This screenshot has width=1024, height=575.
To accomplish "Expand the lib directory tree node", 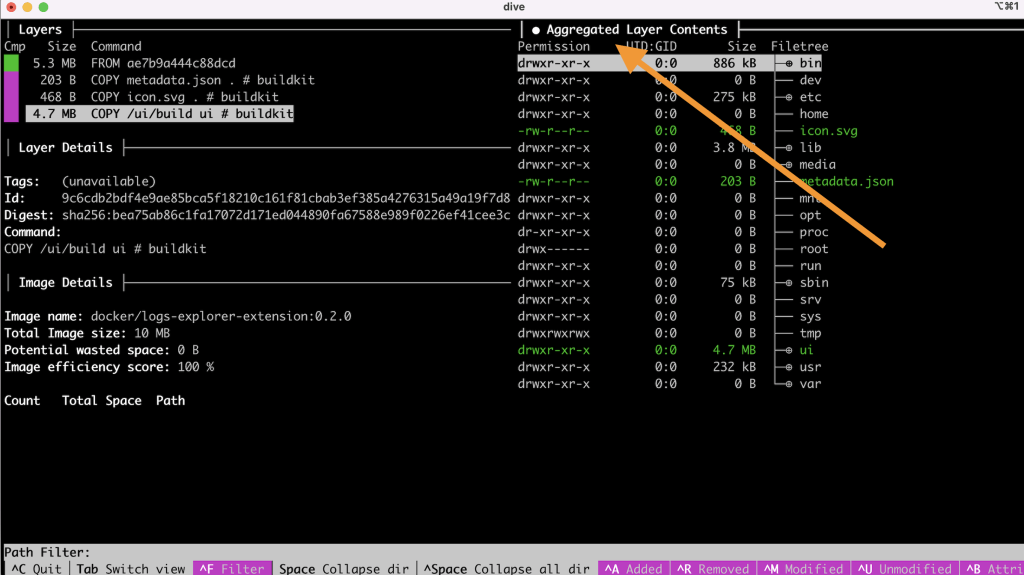I will [789, 148].
